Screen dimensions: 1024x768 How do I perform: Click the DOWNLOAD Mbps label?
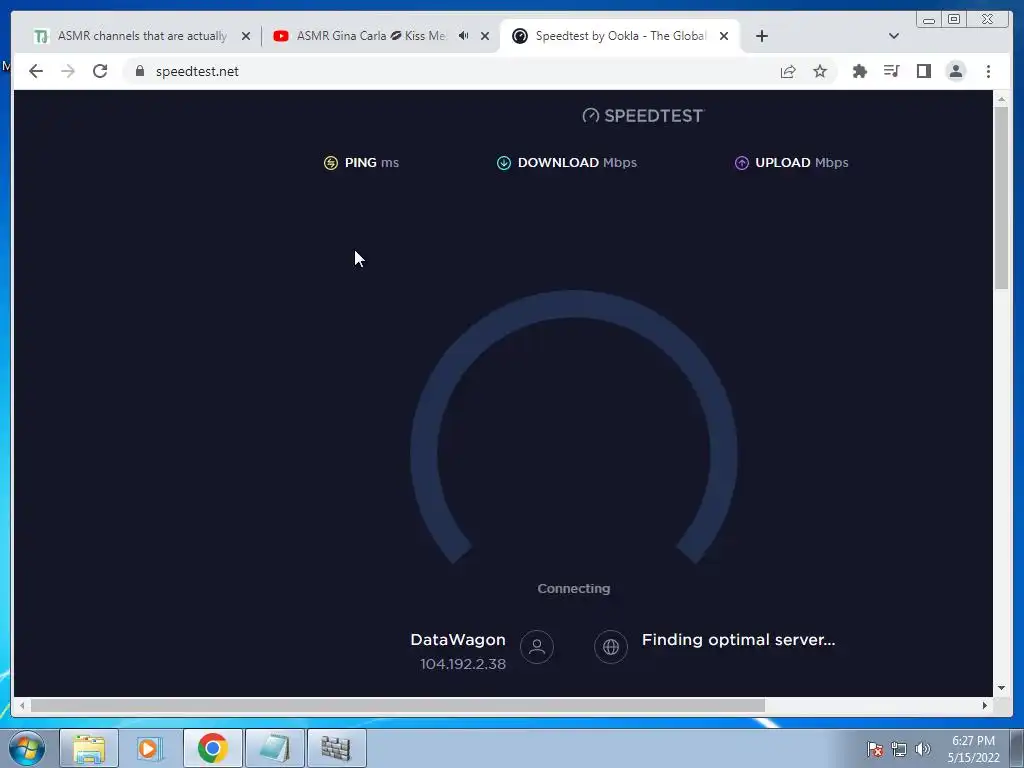(577, 163)
